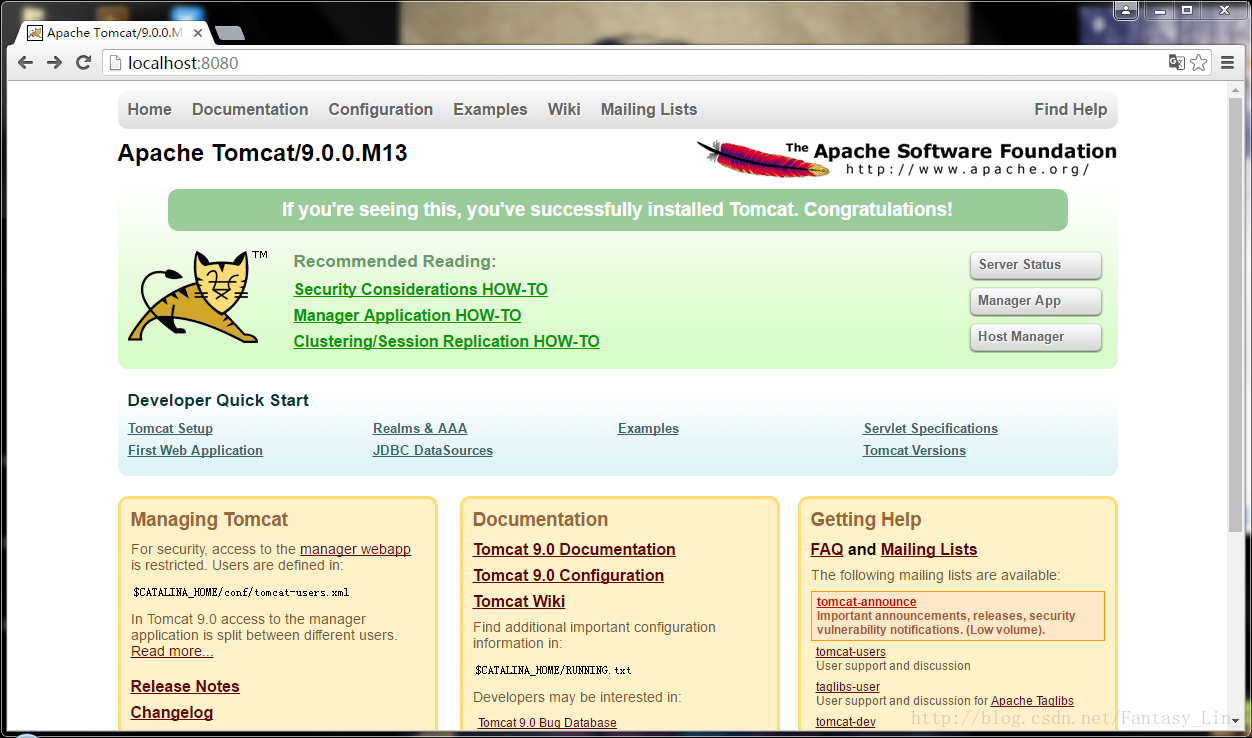Screen dimensions: 1252x738
Task: Click the Tomcat cat logo image
Action: tap(198, 296)
